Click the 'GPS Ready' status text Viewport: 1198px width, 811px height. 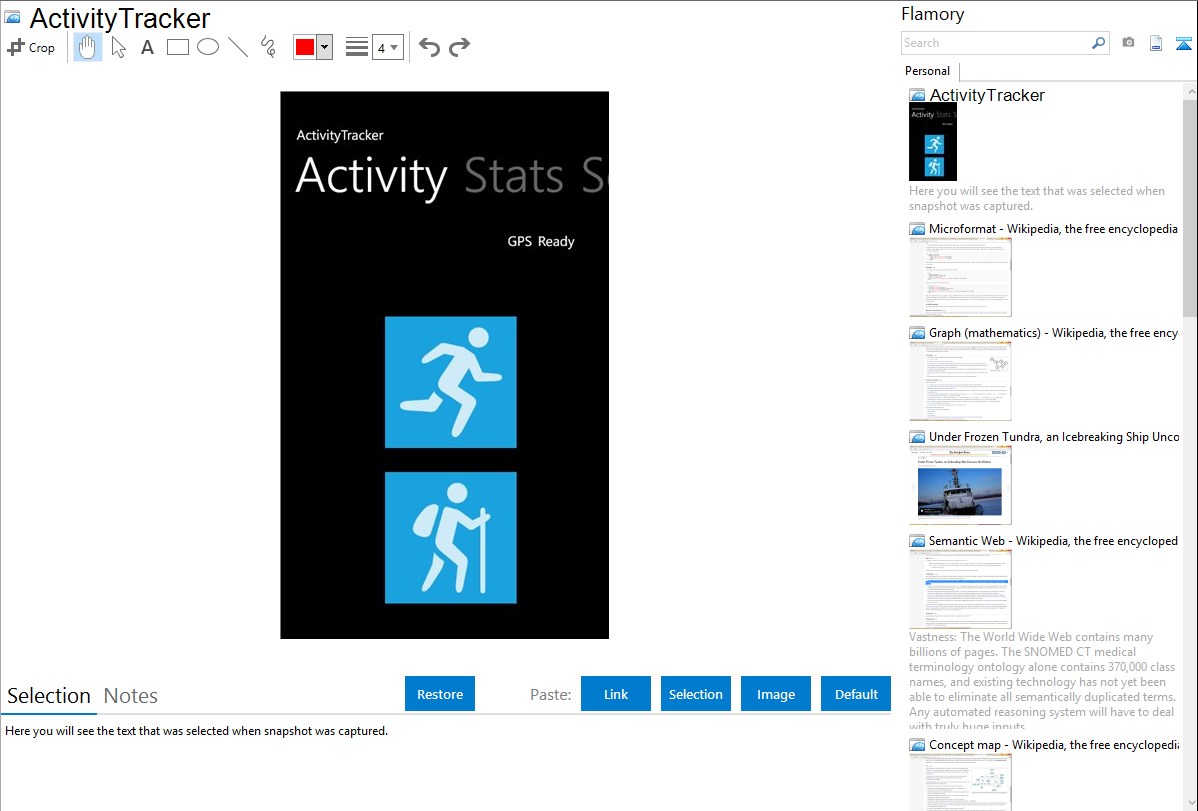click(x=541, y=242)
